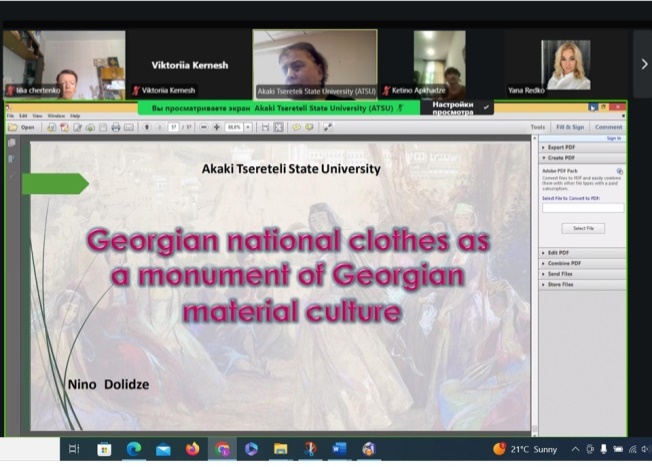
Task: Collapse the Create PDF section
Action: [582, 158]
